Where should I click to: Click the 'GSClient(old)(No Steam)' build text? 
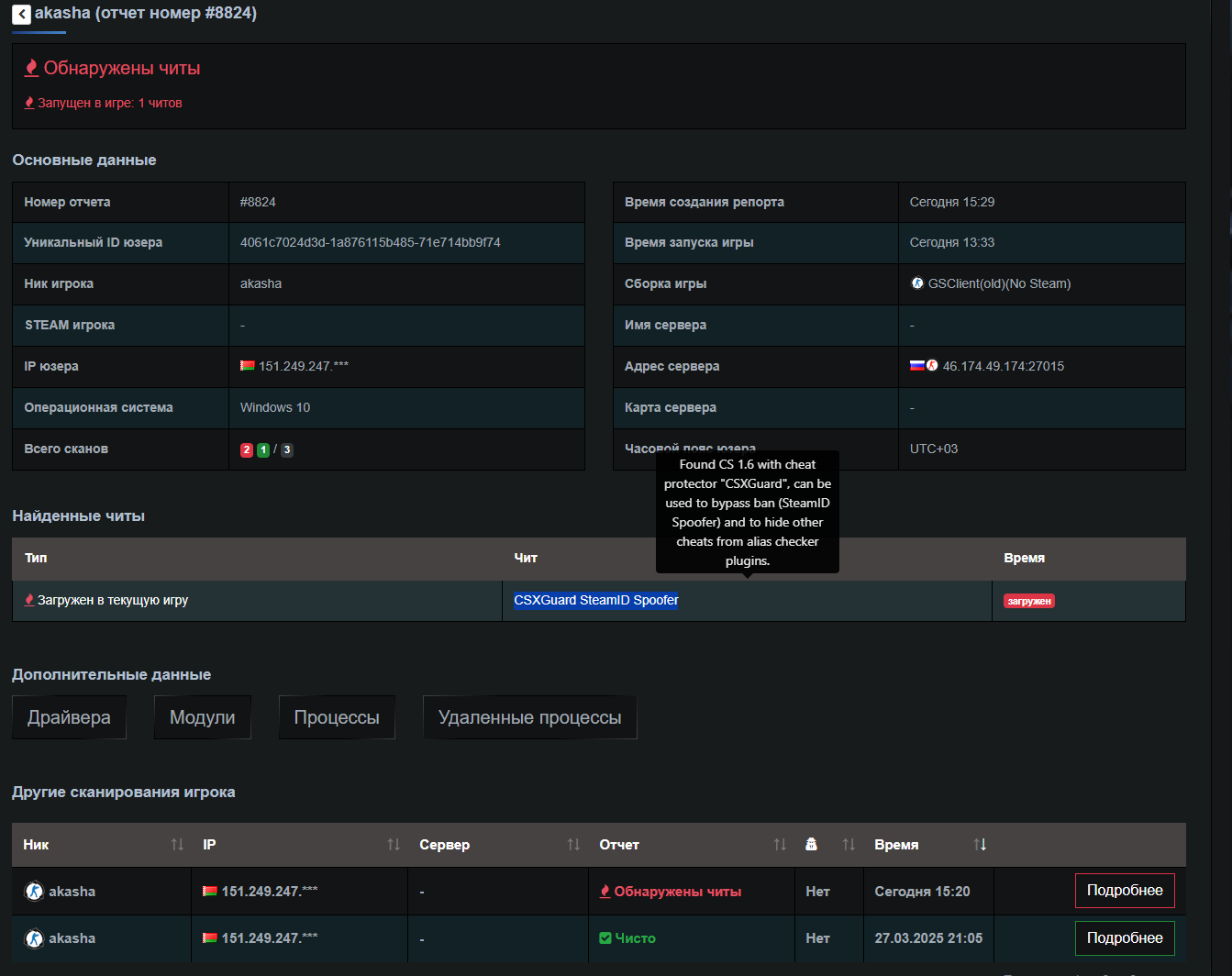(1000, 283)
